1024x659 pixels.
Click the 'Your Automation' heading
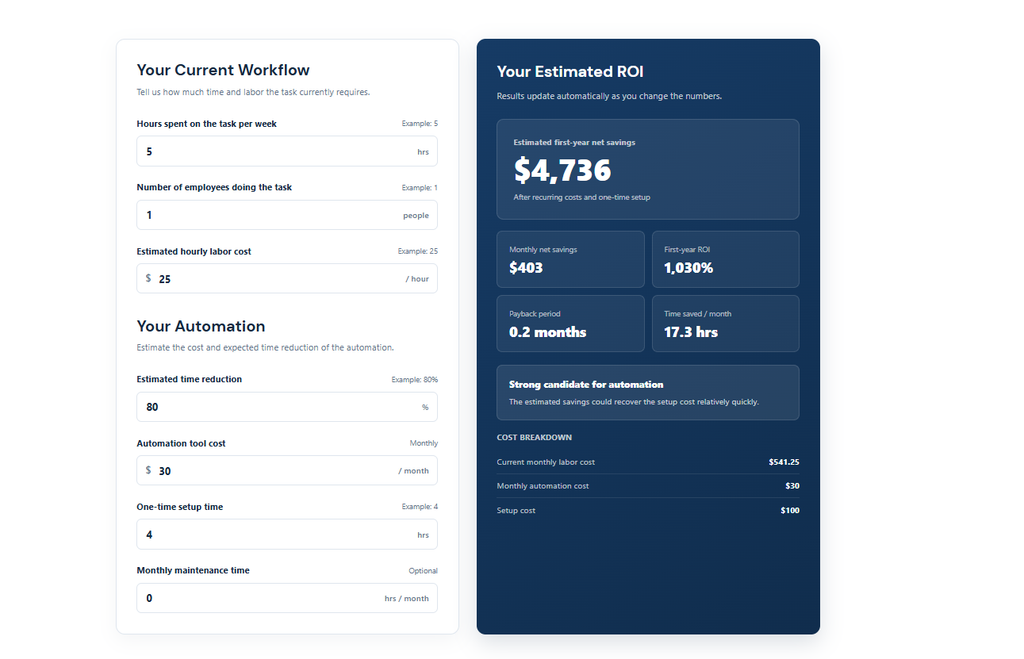[200, 326]
